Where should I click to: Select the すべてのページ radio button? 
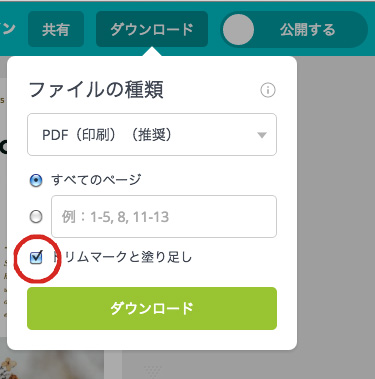(x=36, y=181)
